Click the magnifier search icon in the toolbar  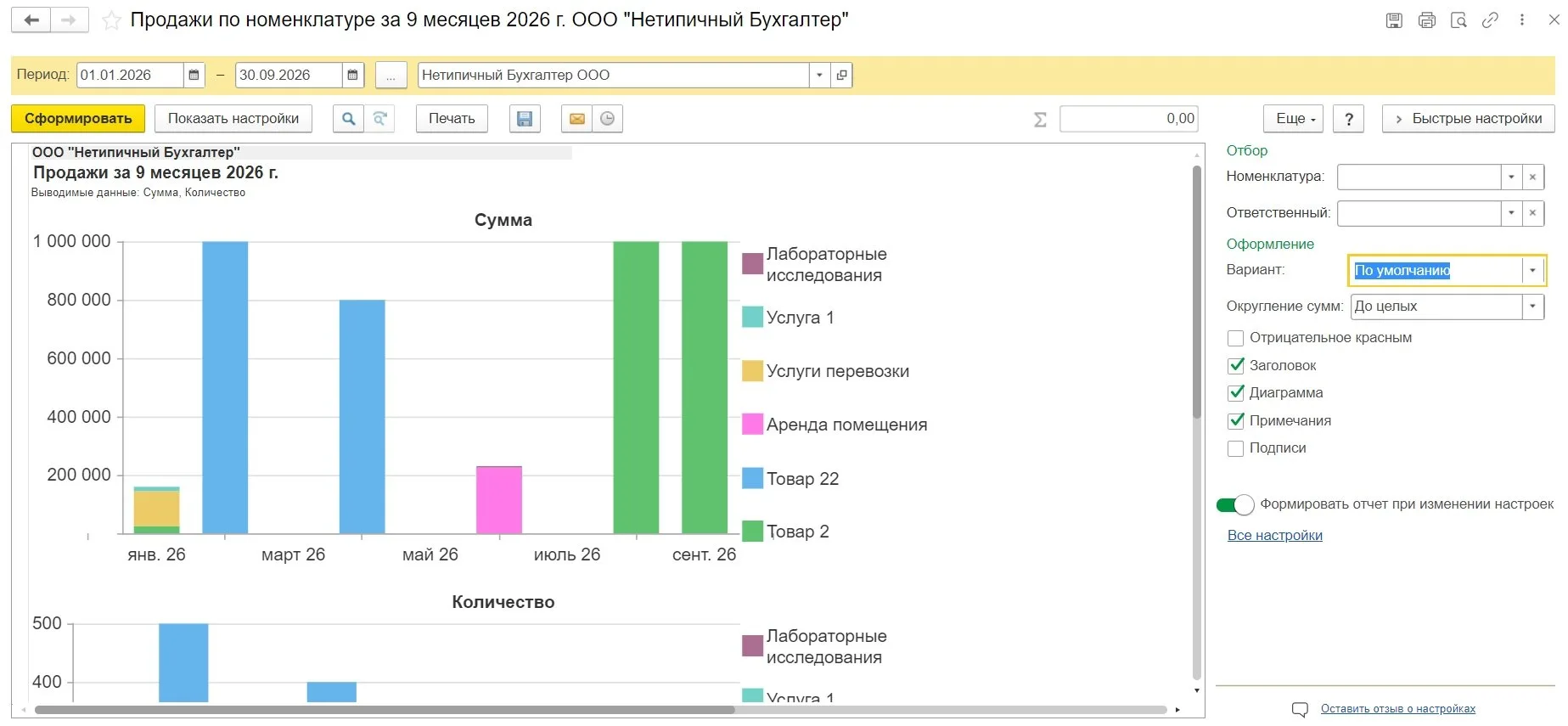[x=348, y=119]
